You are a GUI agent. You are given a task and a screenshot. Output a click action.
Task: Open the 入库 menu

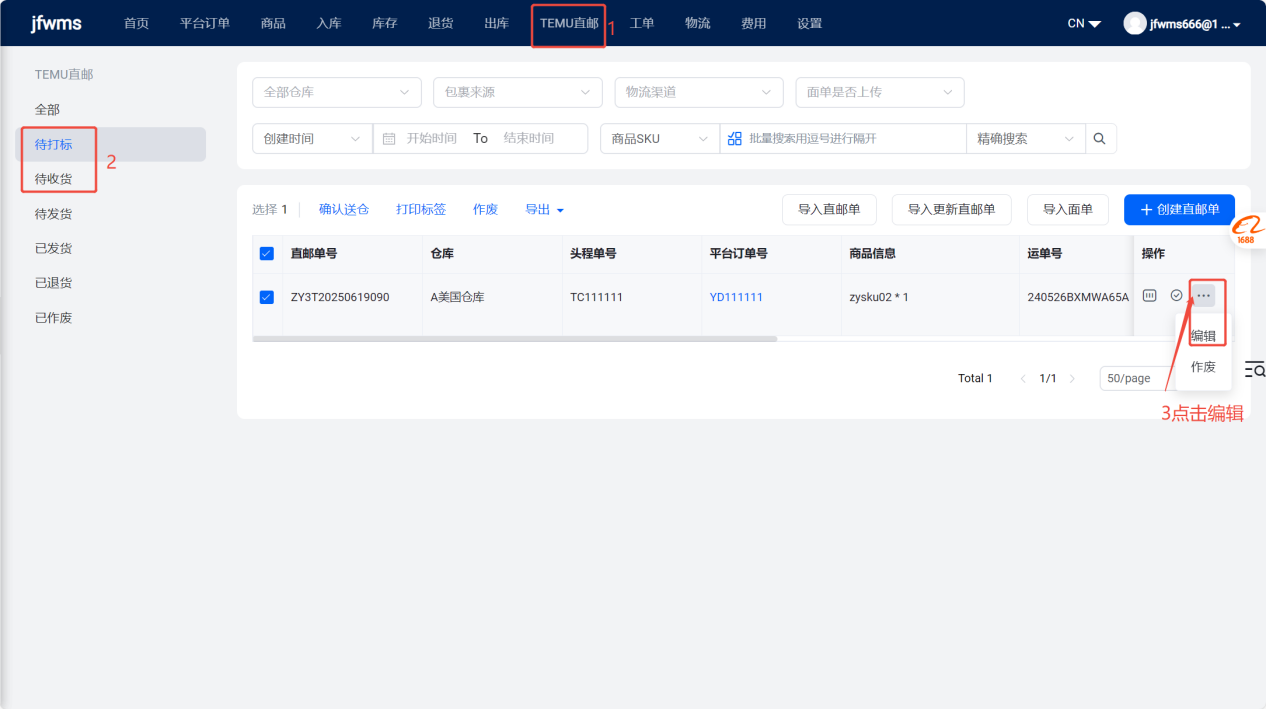[x=329, y=23]
